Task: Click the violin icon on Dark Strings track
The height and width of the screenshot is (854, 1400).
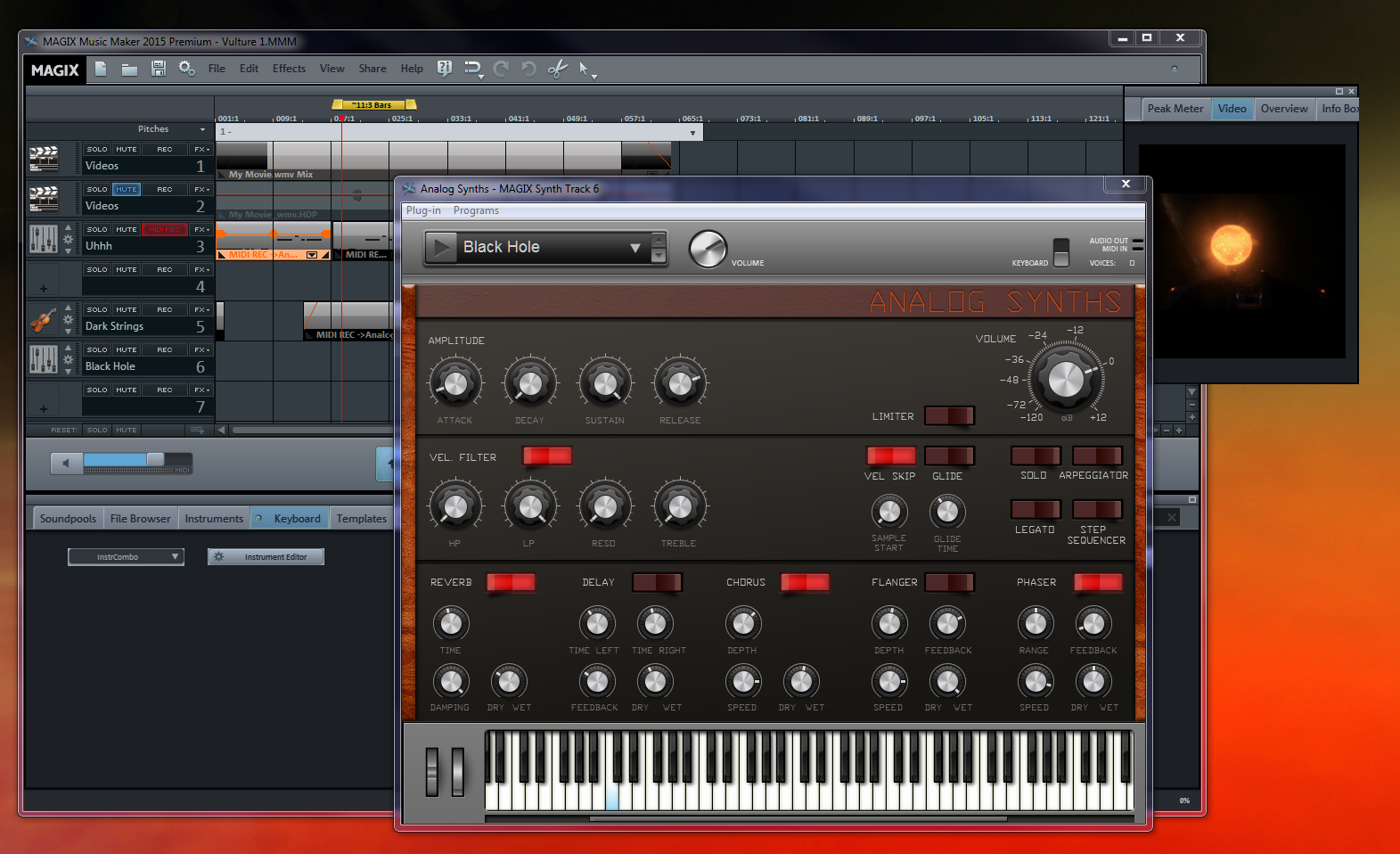Action: click(x=44, y=319)
